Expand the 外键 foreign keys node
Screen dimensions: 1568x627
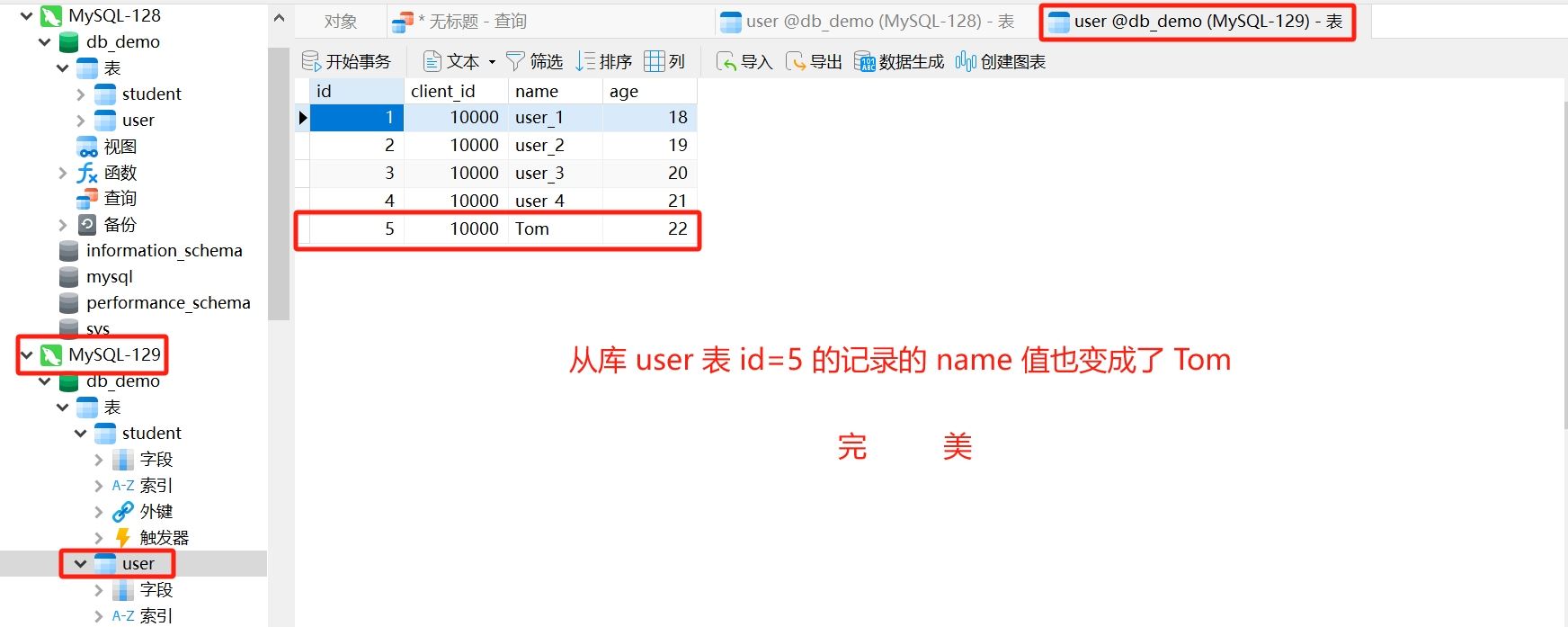98,511
